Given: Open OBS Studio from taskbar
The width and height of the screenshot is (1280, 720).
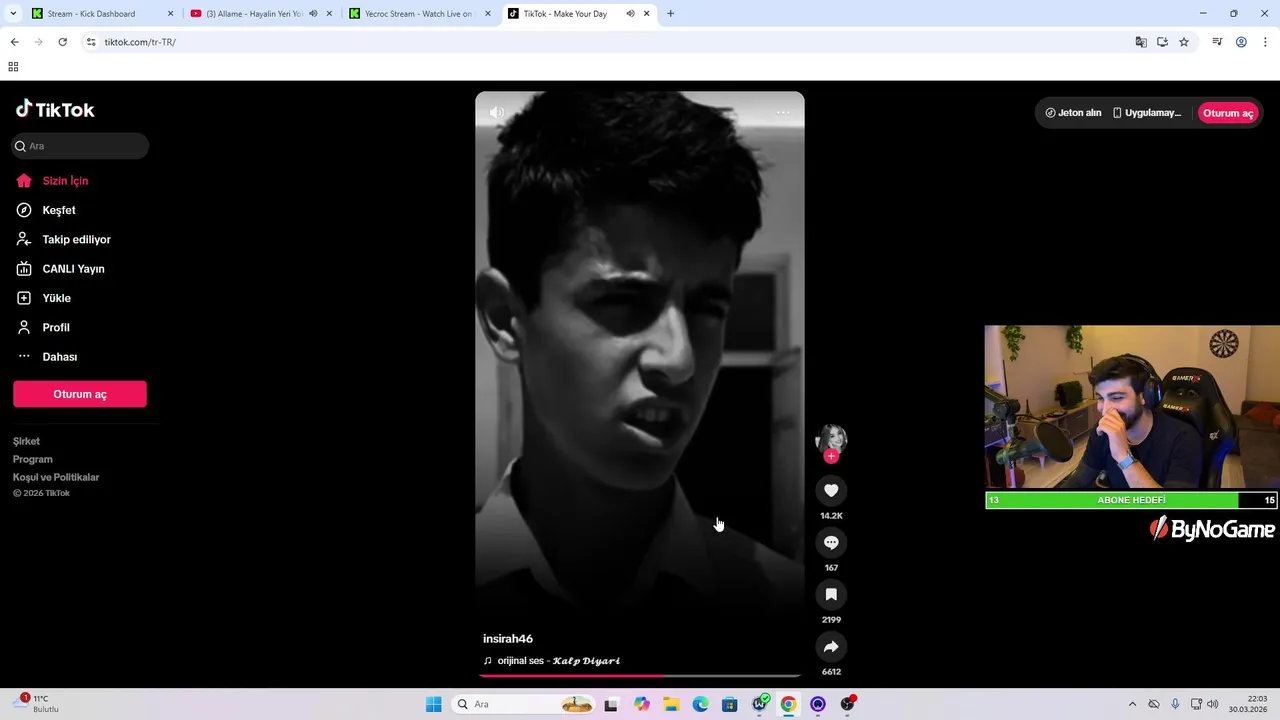Looking at the screenshot, I should (x=848, y=704).
